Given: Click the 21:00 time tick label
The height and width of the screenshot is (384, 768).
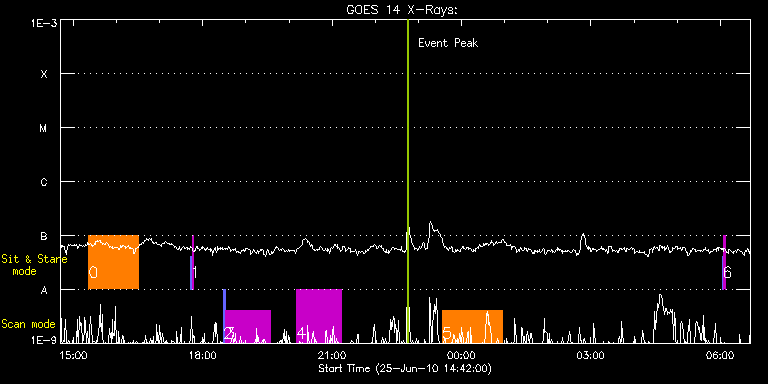Looking at the screenshot, I should (332, 355).
